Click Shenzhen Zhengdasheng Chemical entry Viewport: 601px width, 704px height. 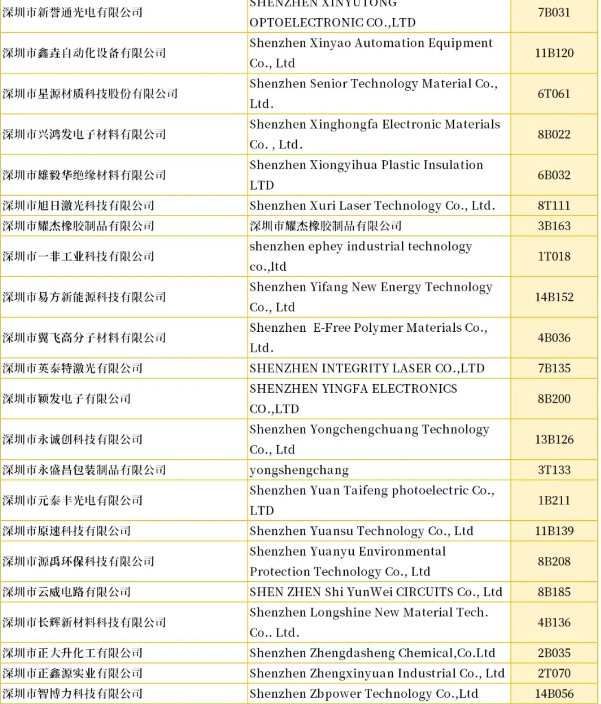(372, 653)
